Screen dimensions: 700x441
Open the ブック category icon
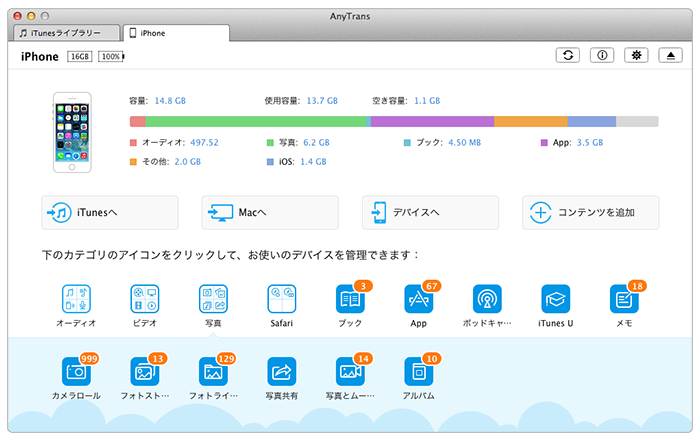[x=350, y=299]
